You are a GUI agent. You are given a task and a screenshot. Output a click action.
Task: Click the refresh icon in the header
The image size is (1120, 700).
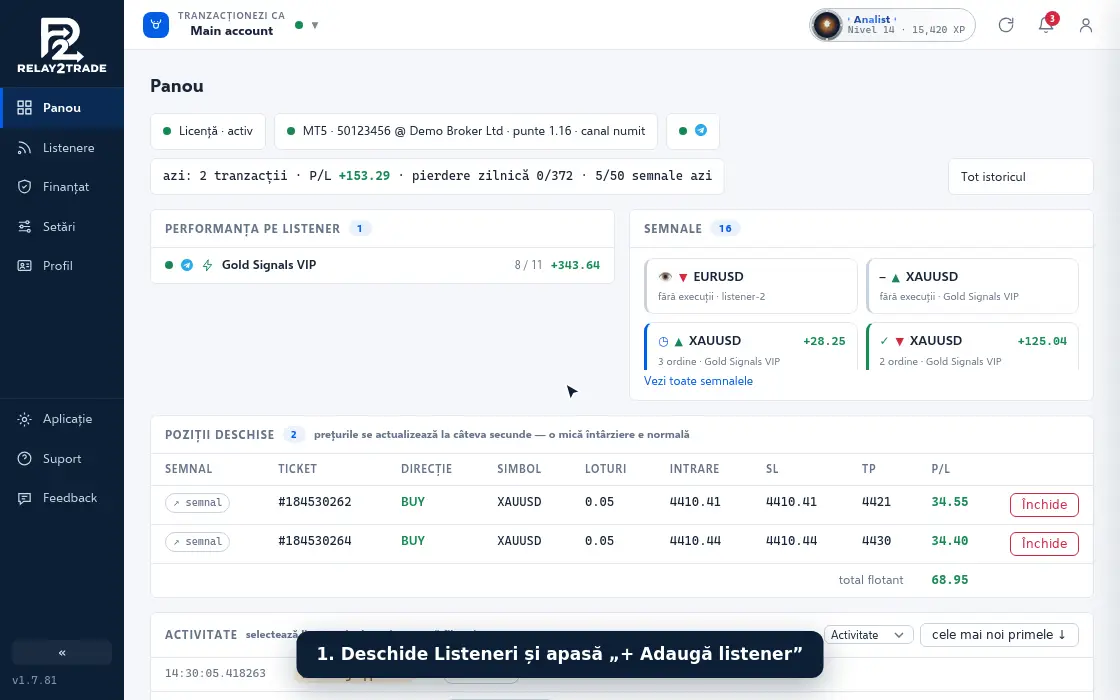point(1006,25)
